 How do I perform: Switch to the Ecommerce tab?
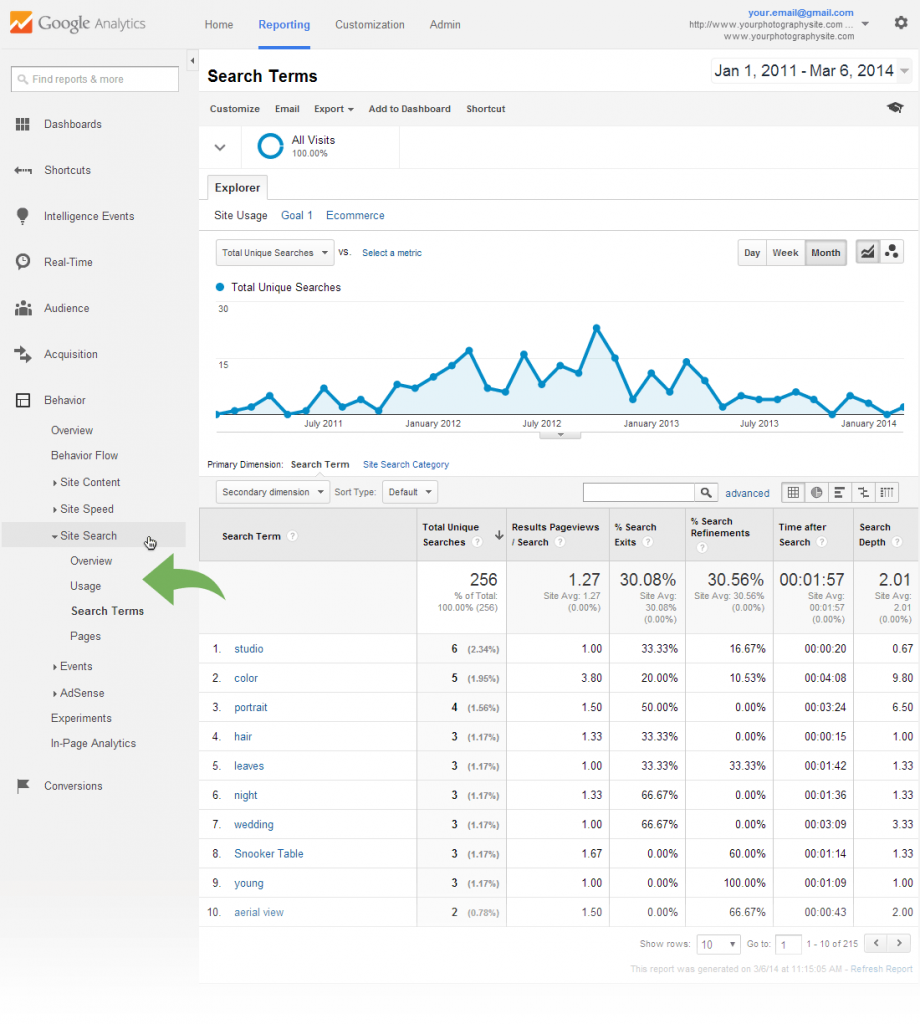coord(355,215)
